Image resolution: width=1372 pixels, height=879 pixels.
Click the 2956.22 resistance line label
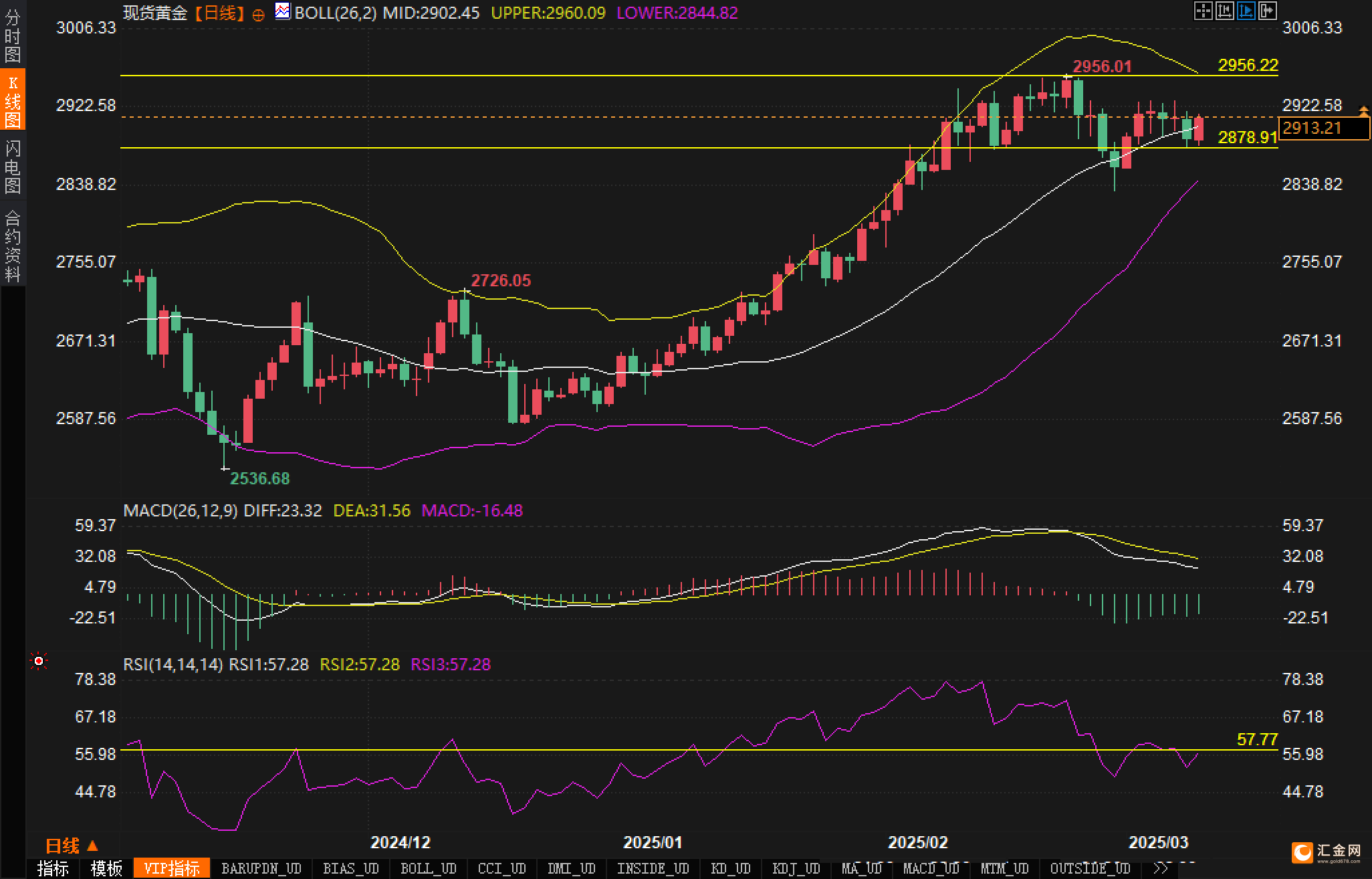click(x=1248, y=65)
